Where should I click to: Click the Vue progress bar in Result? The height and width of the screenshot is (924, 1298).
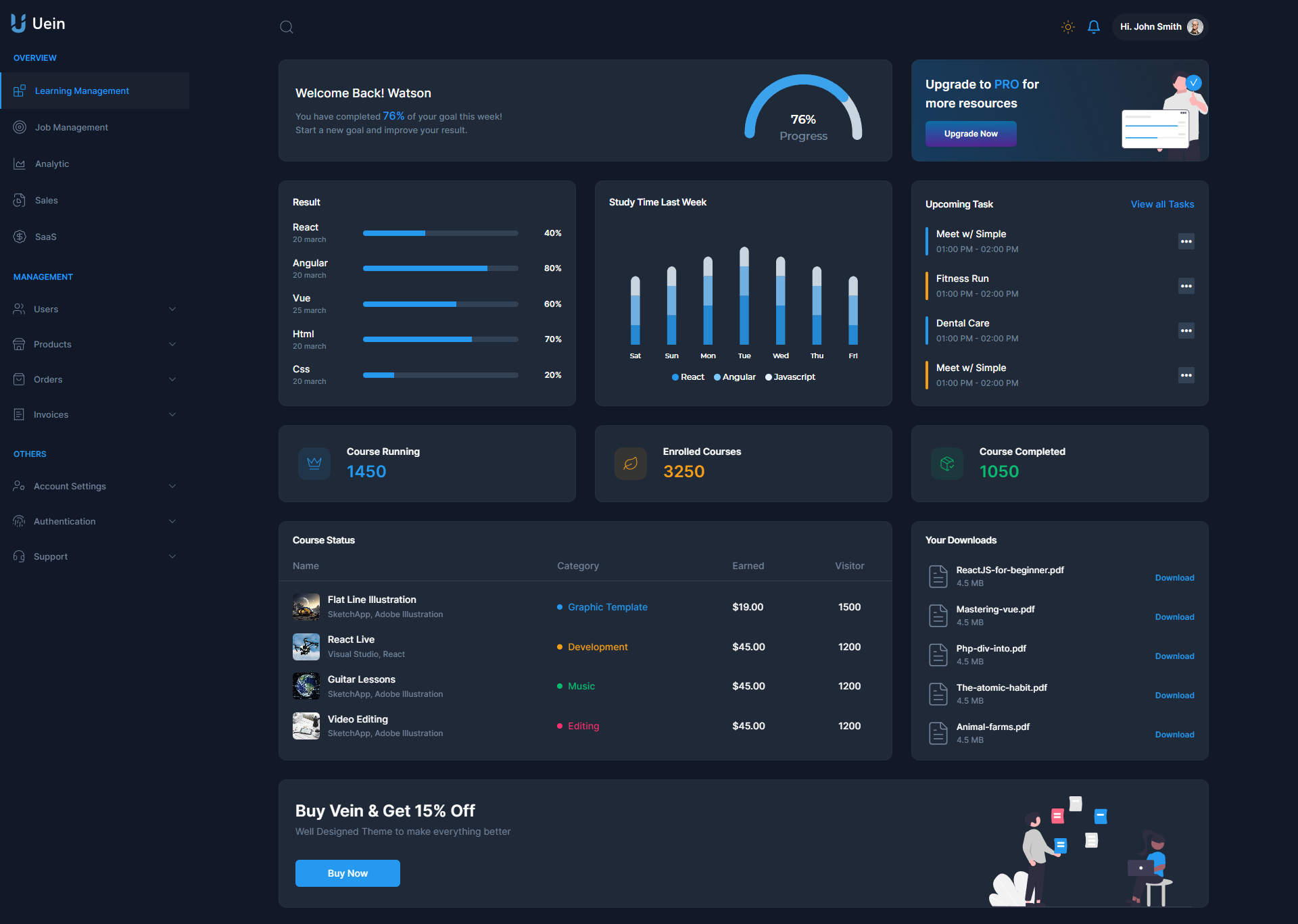coord(440,303)
